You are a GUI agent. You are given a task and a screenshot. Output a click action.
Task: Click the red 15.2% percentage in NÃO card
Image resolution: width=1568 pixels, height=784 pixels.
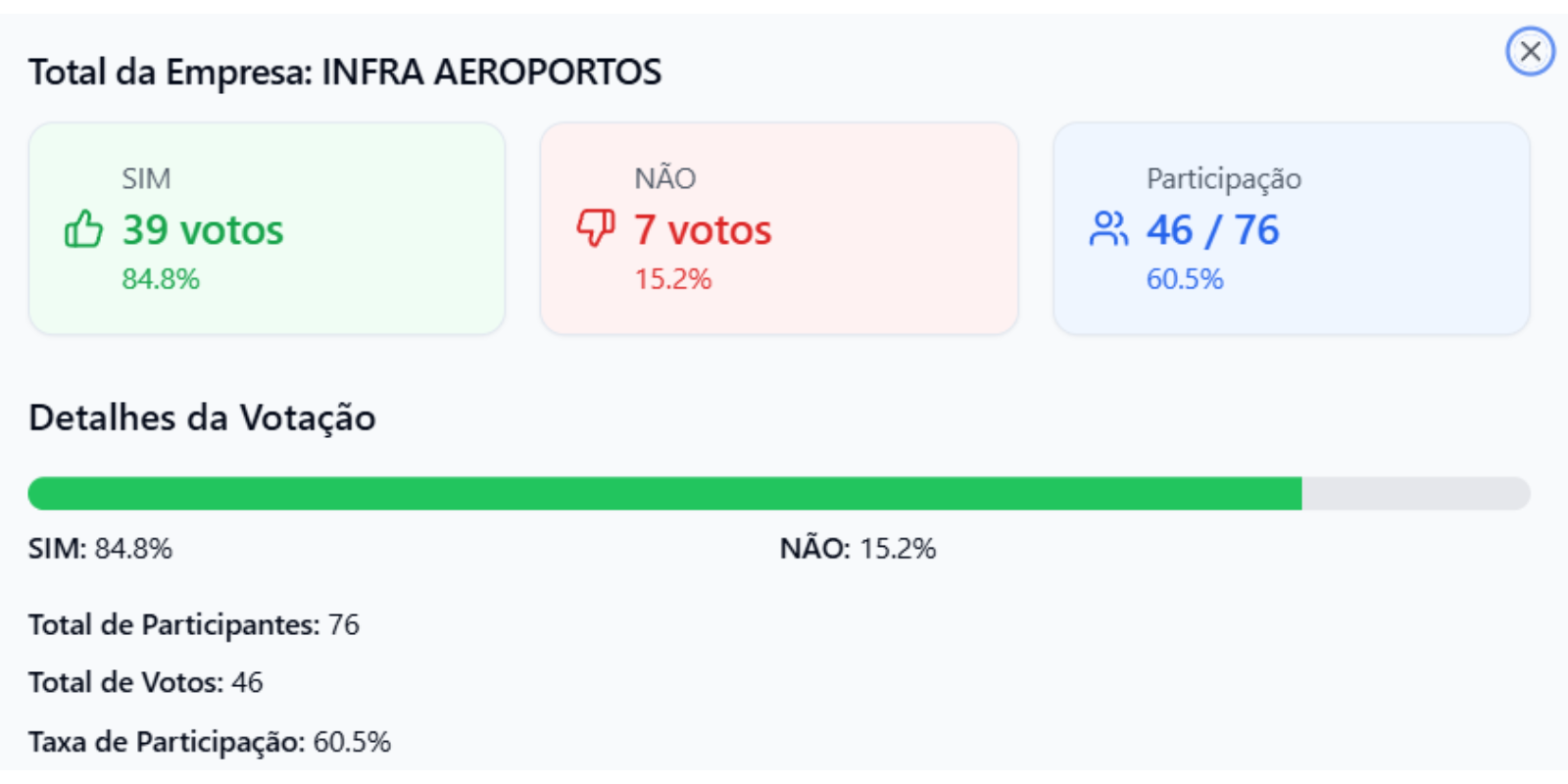pyautogui.click(x=673, y=279)
